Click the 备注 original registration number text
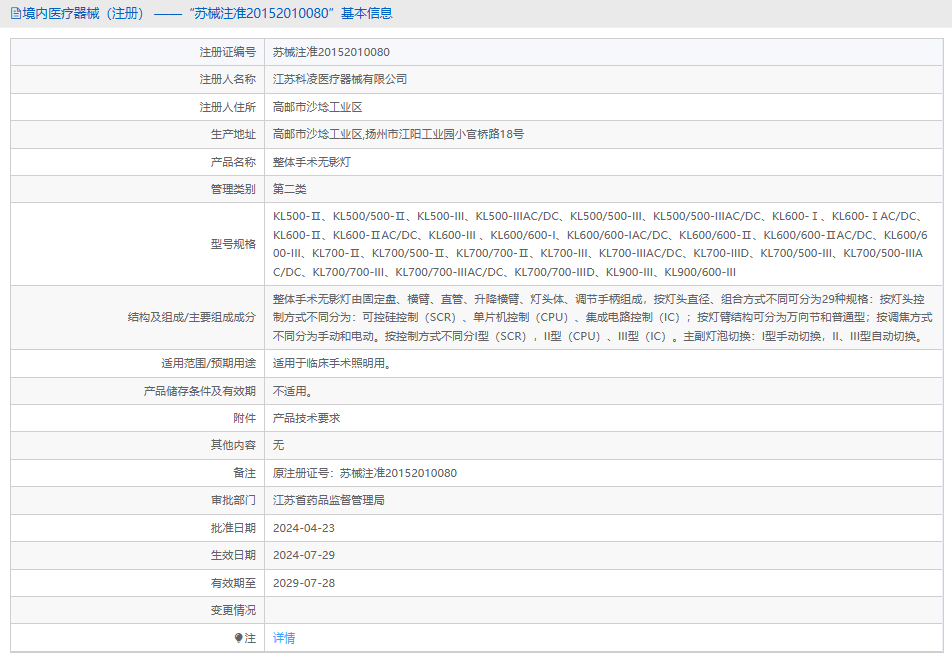Screen dimensions: 952x662 click(x=365, y=473)
